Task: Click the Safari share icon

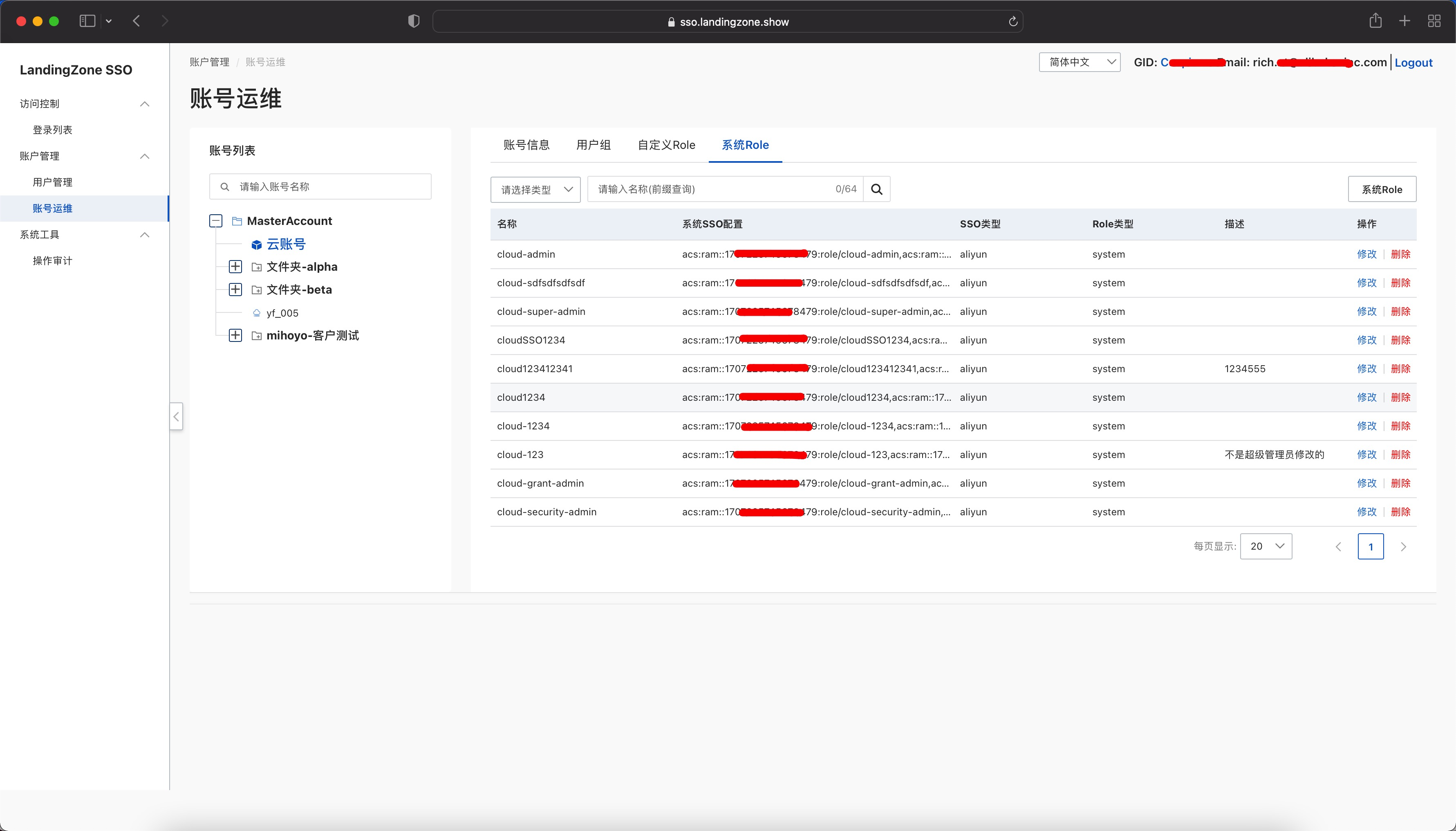Action: [x=1375, y=21]
